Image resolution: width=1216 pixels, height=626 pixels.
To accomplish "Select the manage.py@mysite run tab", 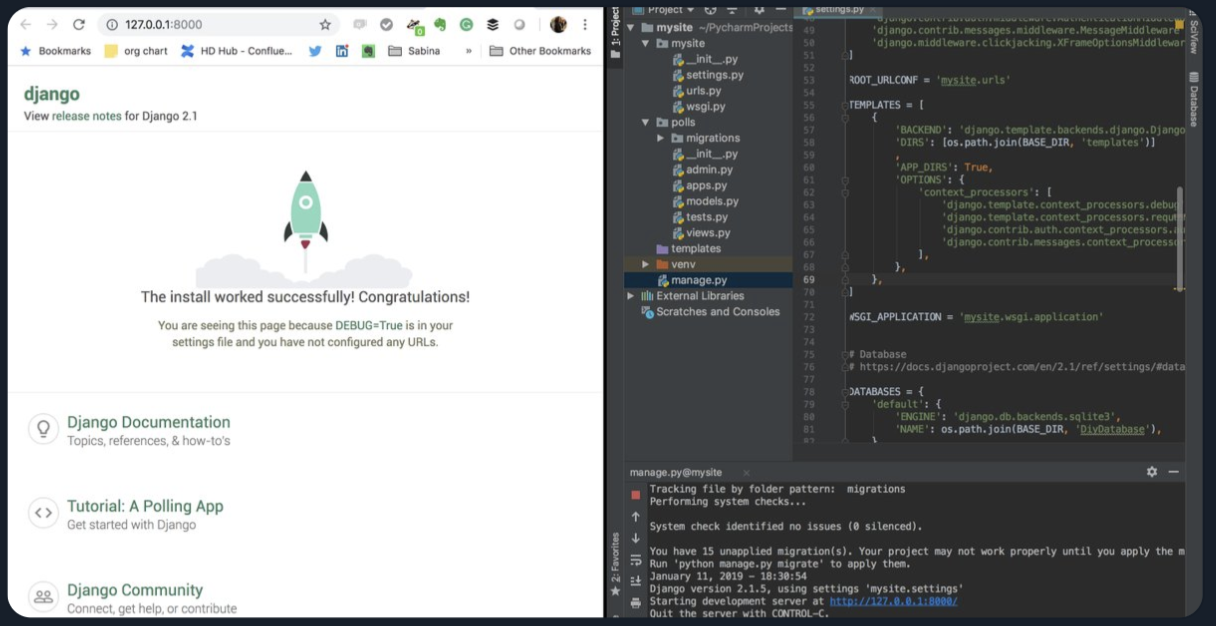I will click(x=676, y=472).
